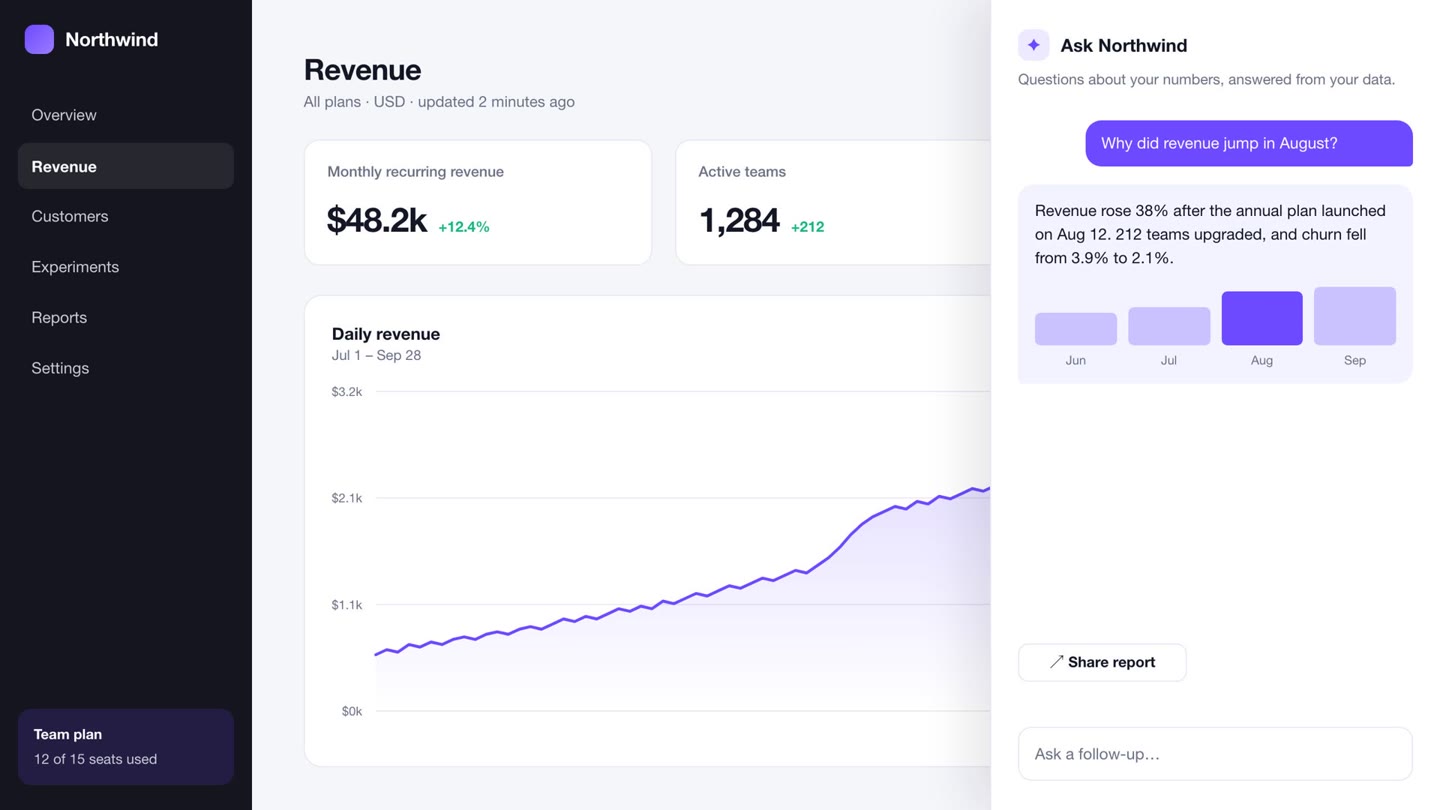Click the $3.2k axis label
The height and width of the screenshot is (810, 1440).
pyautogui.click(x=347, y=391)
